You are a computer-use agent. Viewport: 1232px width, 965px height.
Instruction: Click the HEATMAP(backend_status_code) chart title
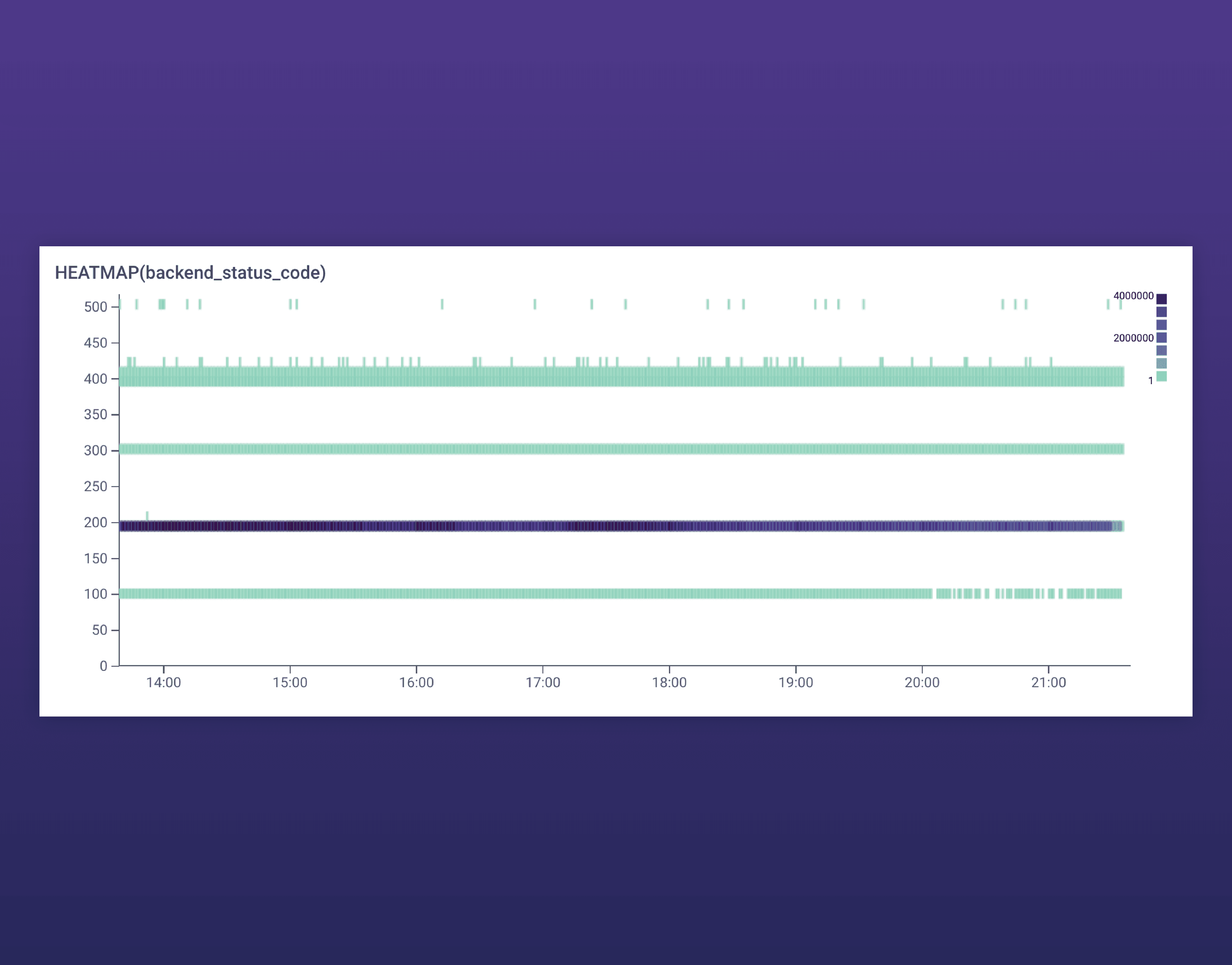point(190,273)
